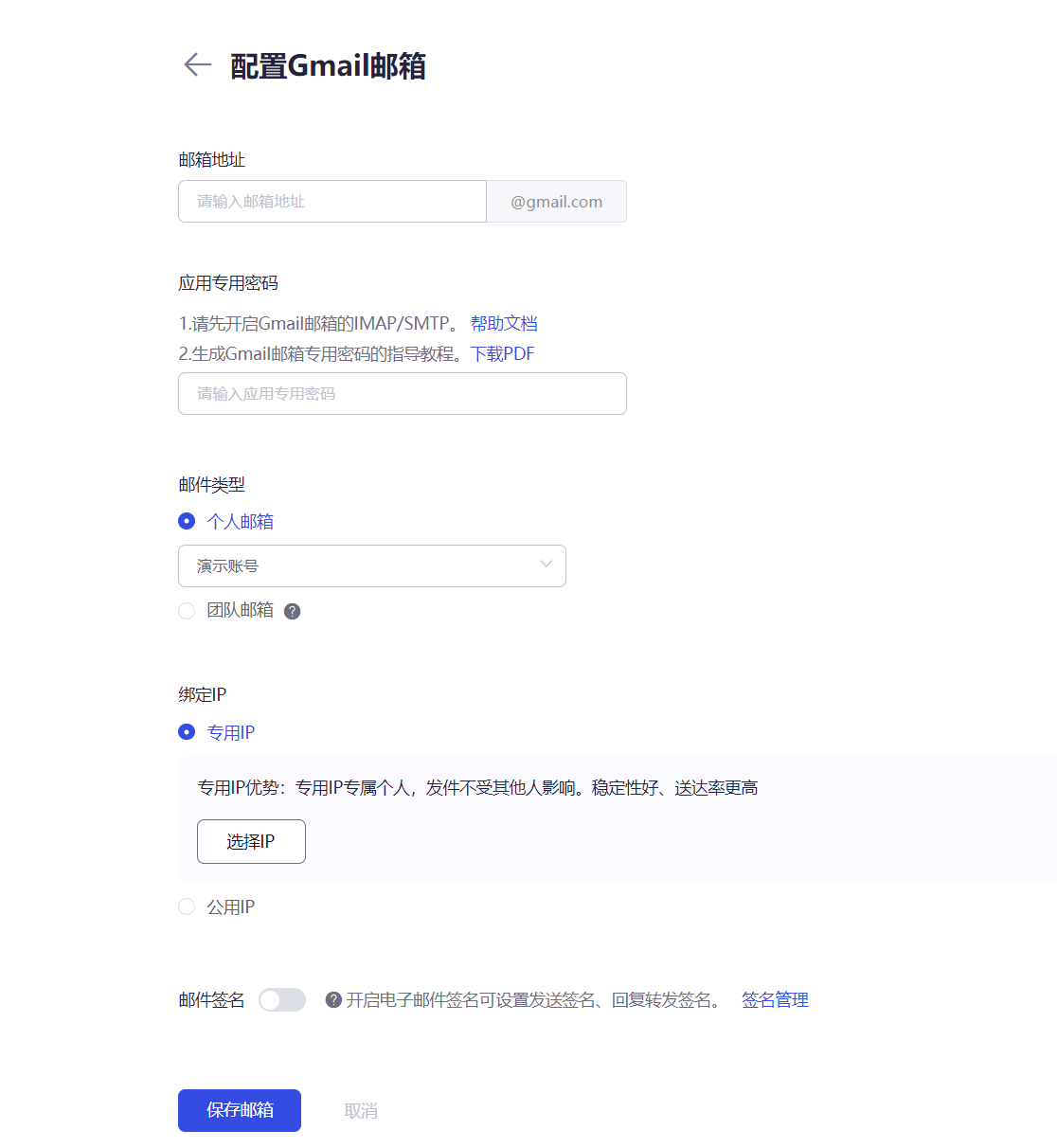Click the @gmail.com suffix label
Image resolution: width=1057 pixels, height=1148 pixels.
(557, 201)
